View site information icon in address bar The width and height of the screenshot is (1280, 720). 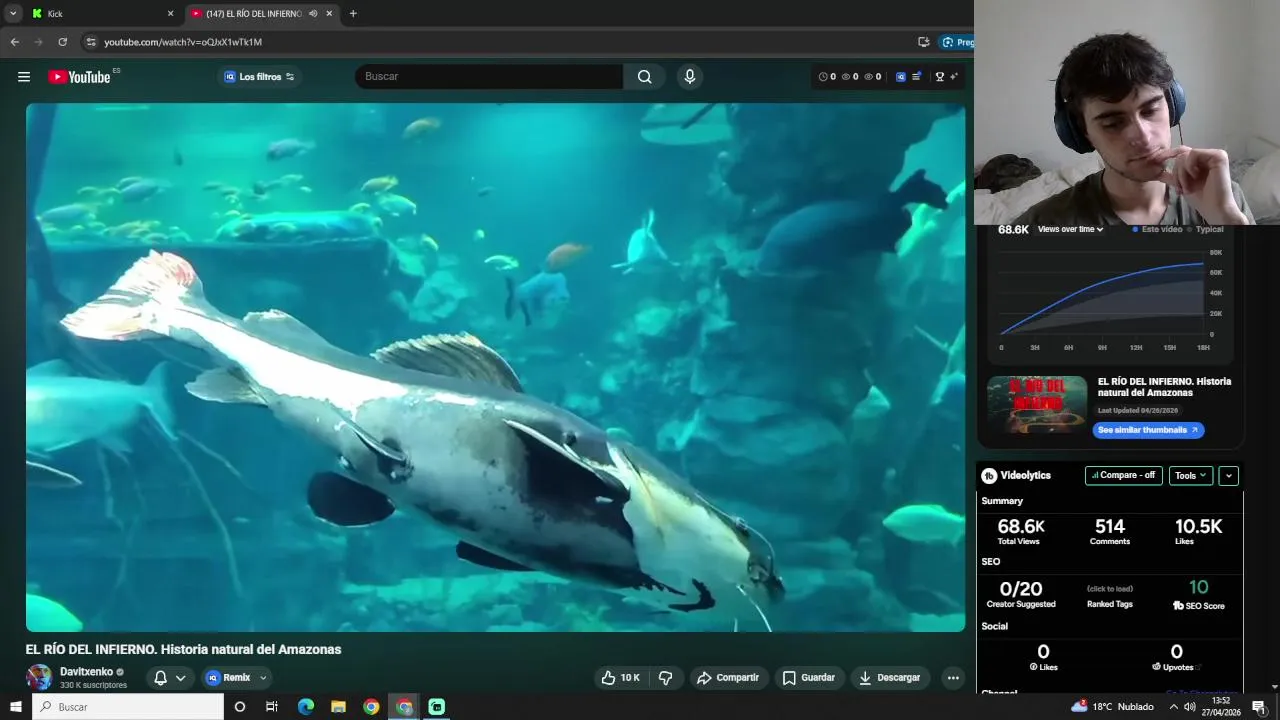(x=91, y=42)
